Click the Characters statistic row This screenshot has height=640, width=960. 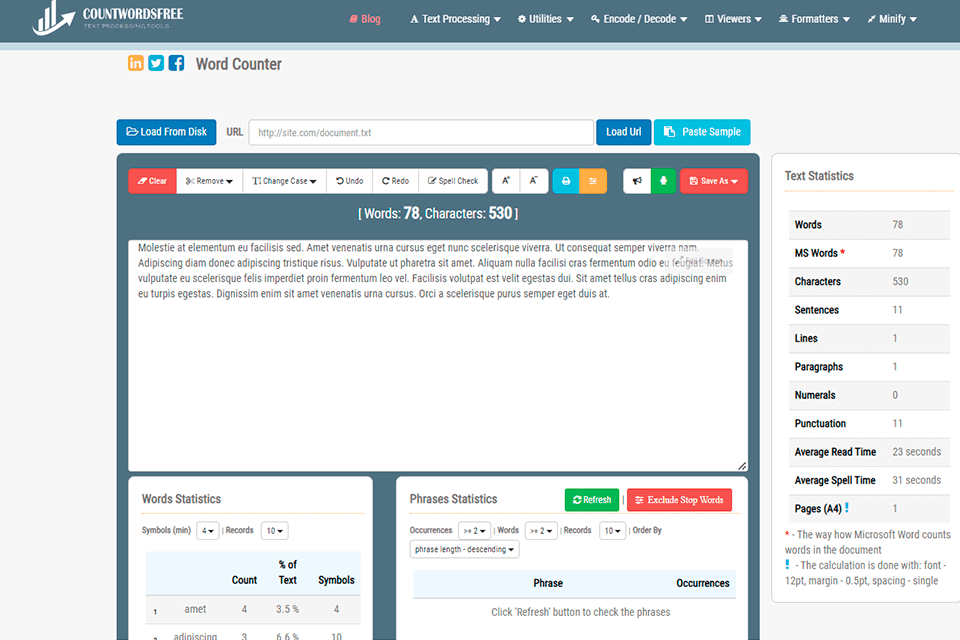point(869,282)
